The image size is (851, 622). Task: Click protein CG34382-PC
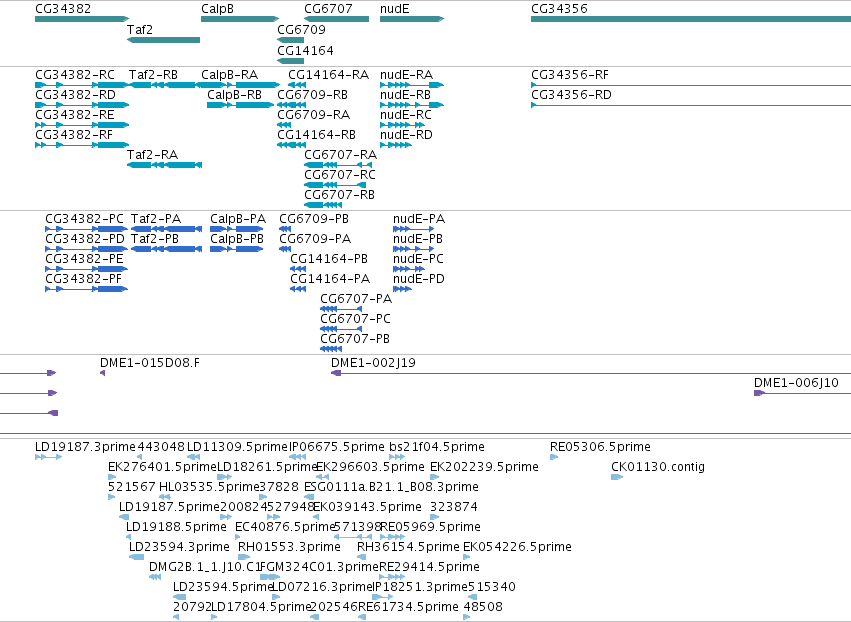84,219
